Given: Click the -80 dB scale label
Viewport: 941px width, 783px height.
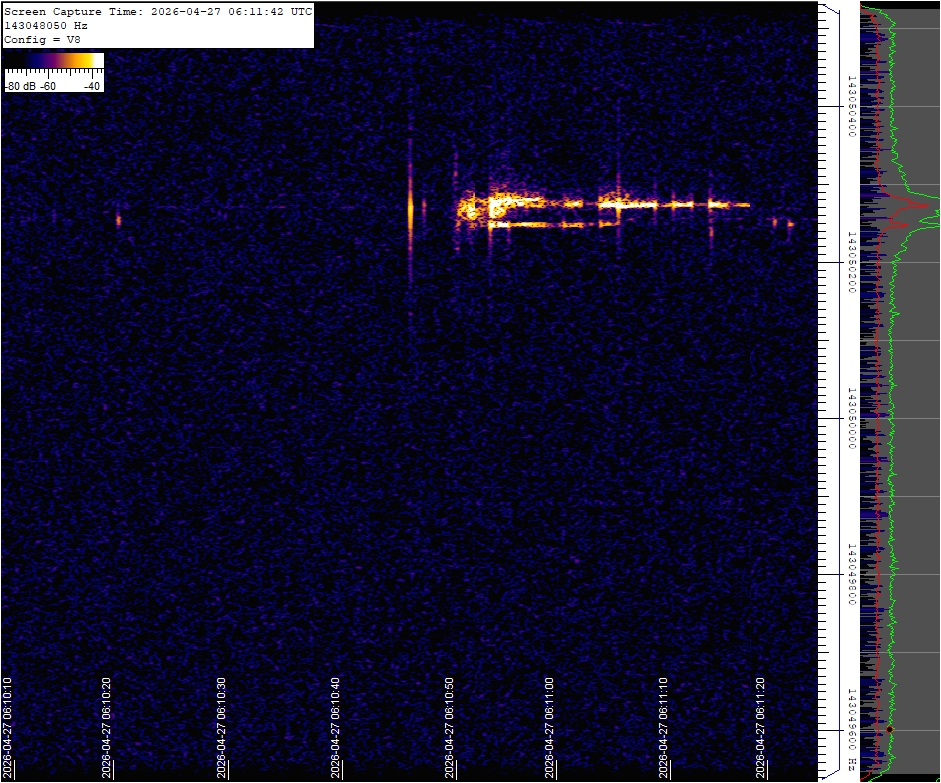Looking at the screenshot, I should point(20,86).
